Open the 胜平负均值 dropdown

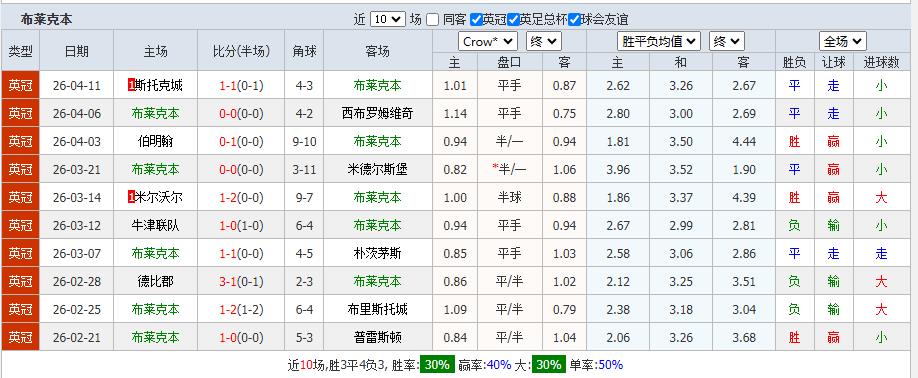point(659,42)
